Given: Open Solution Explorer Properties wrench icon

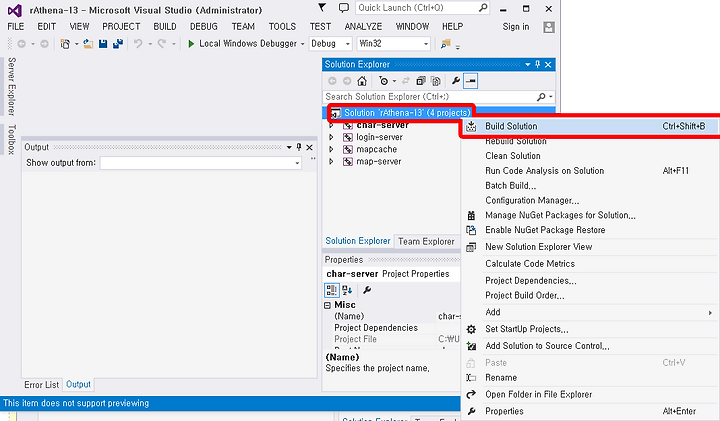Looking at the screenshot, I should point(456,81).
